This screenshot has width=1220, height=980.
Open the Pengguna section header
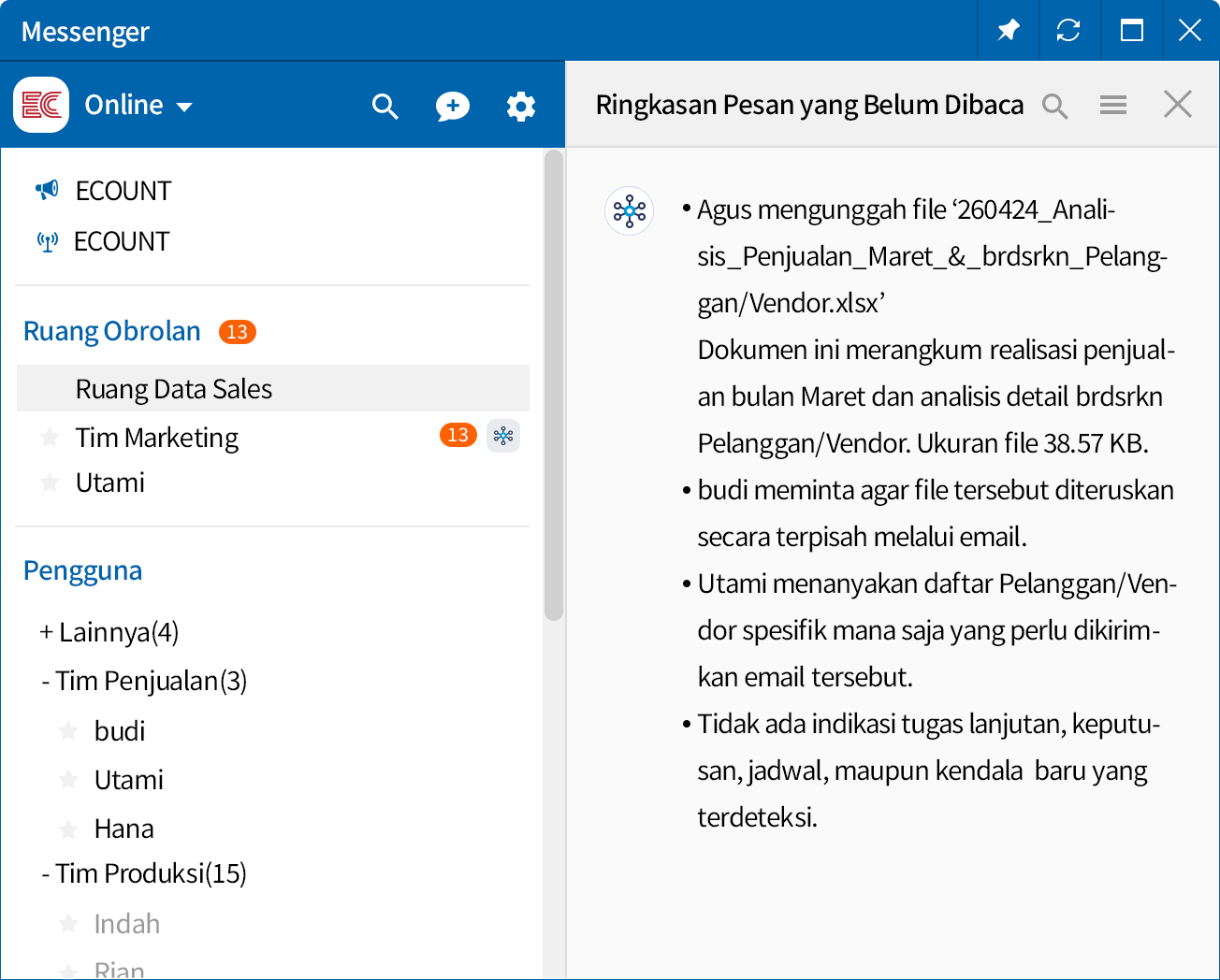click(x=83, y=570)
